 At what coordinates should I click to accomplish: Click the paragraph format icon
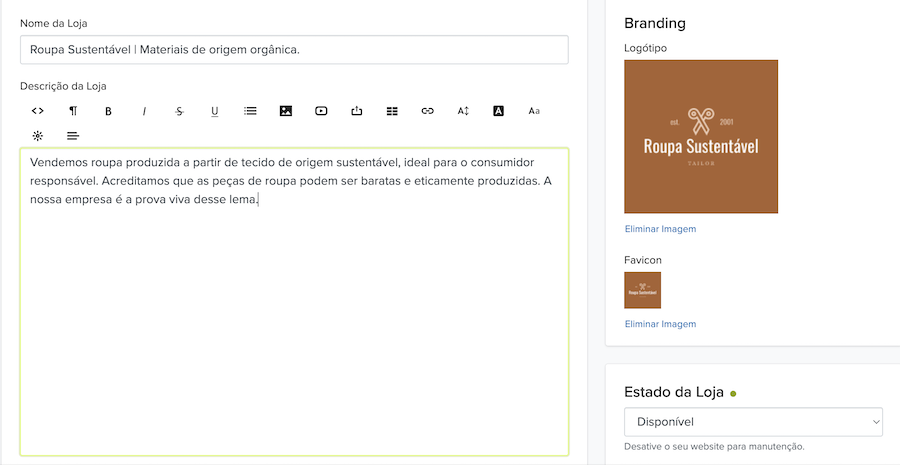73,111
